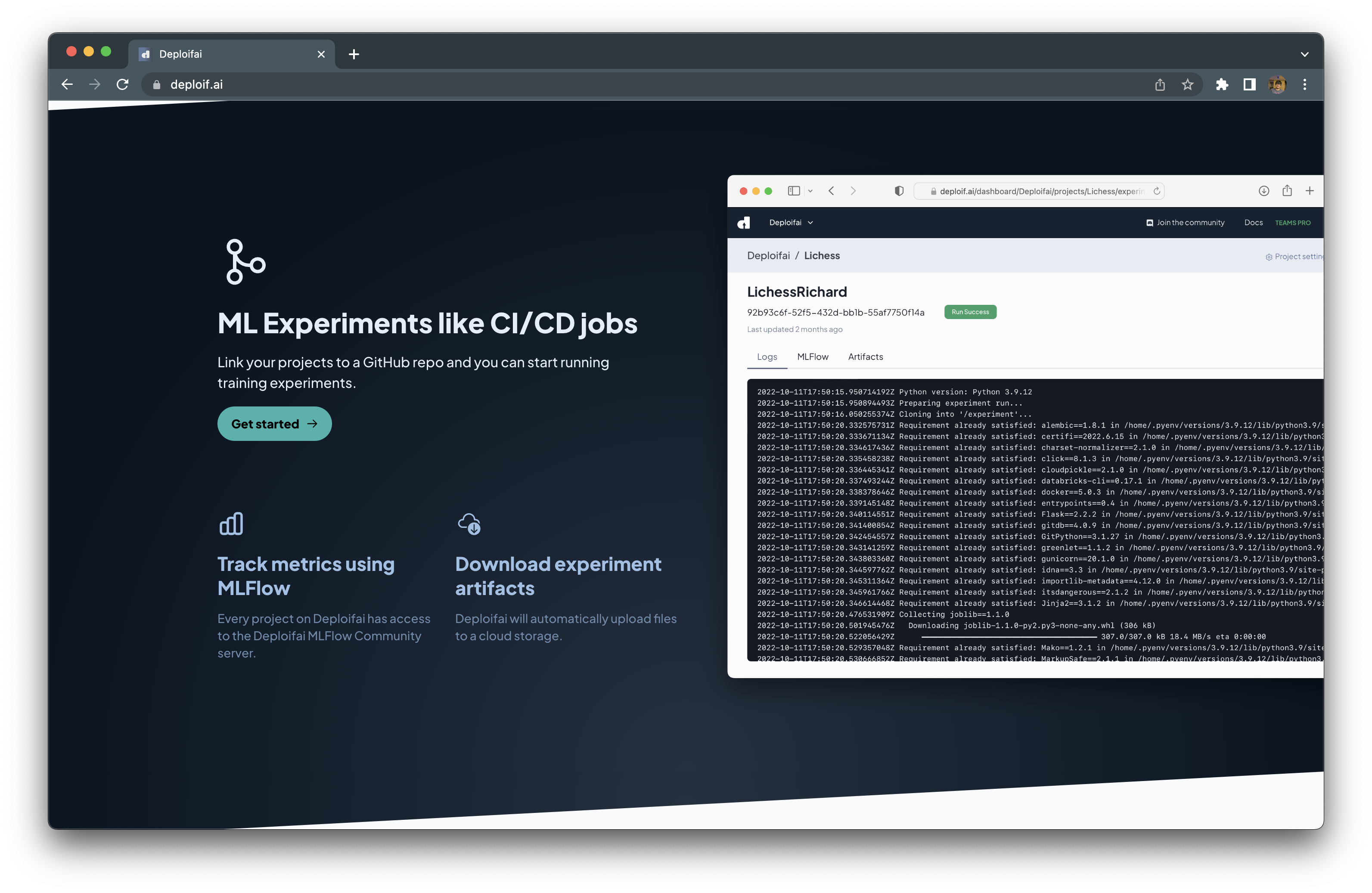Open Chrome's share page icon
Viewport: 1372px width, 893px height.
tap(1160, 85)
